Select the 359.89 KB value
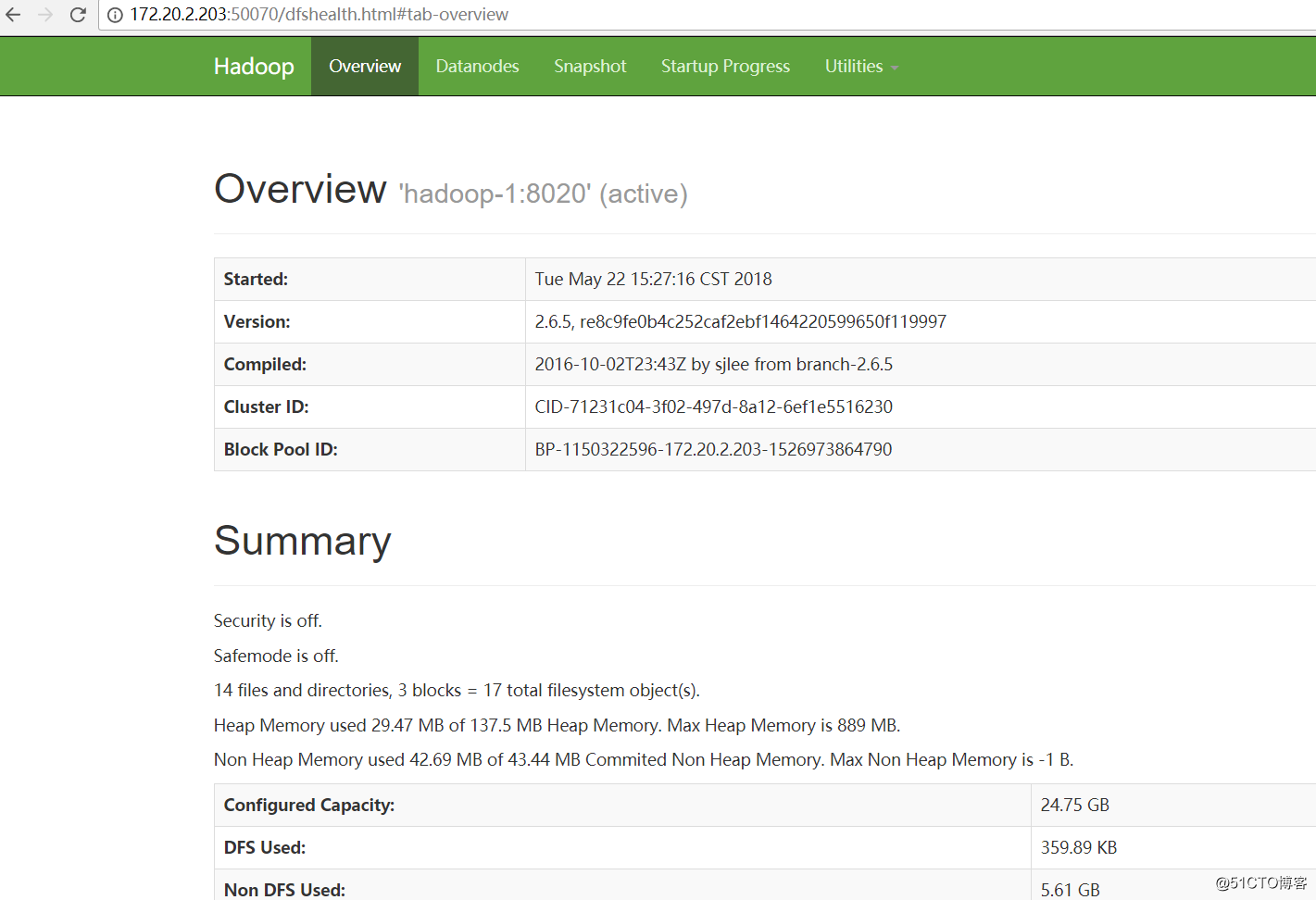 pos(1078,847)
